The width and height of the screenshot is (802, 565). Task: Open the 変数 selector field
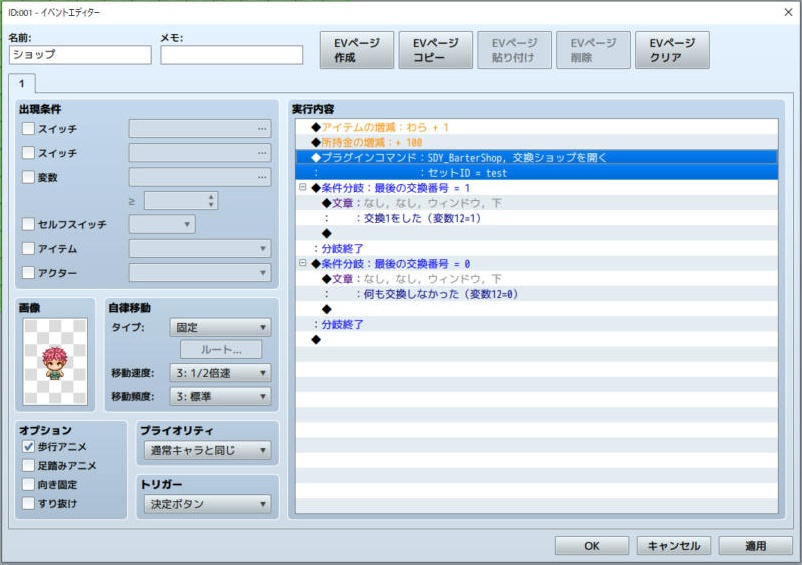[x=200, y=177]
